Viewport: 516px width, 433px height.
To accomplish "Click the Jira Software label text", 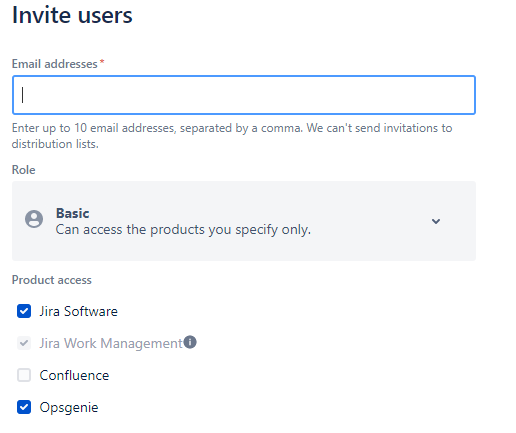I will click(78, 311).
